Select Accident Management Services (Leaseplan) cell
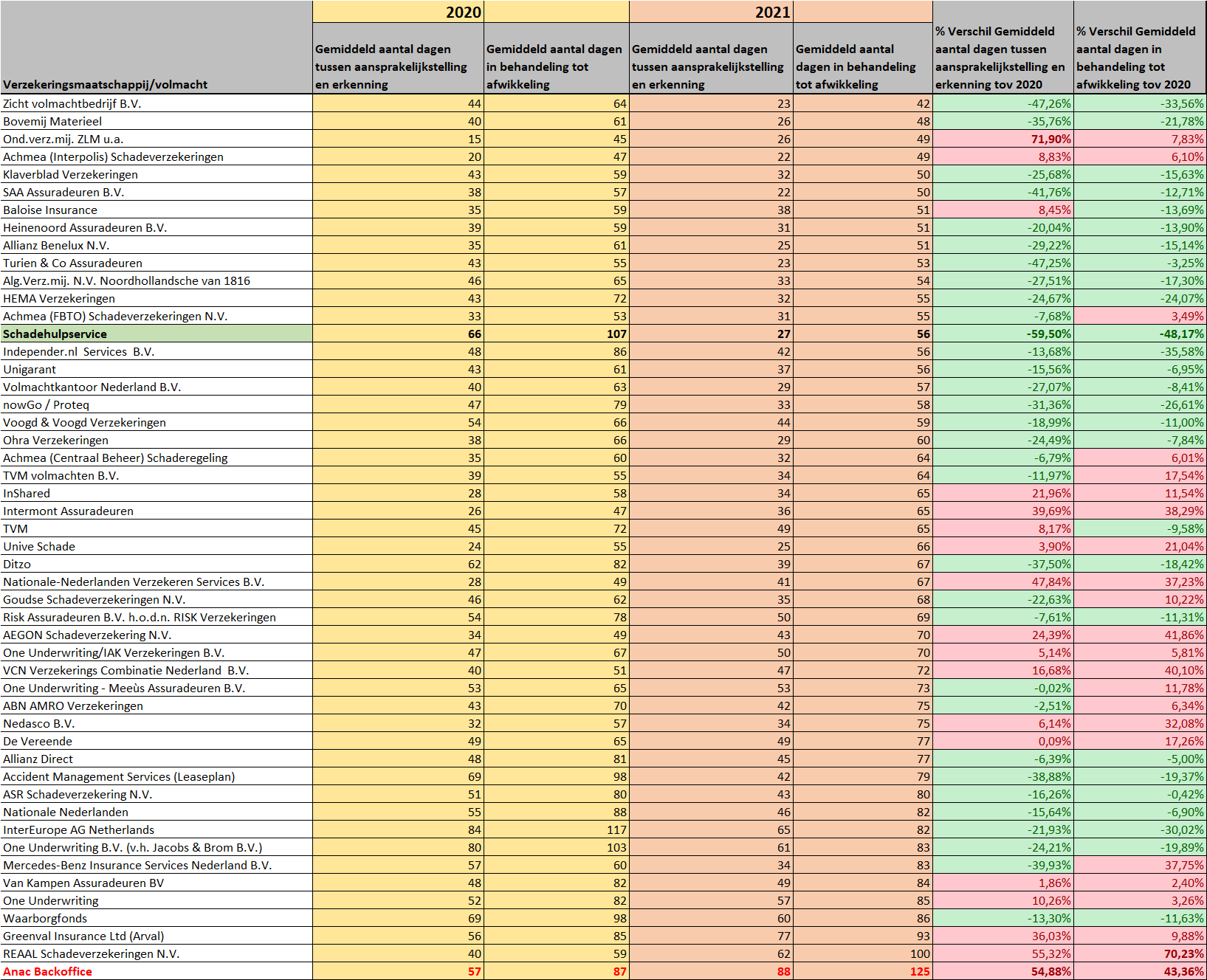Viewport: 1207px width, 980px height. pos(157,776)
